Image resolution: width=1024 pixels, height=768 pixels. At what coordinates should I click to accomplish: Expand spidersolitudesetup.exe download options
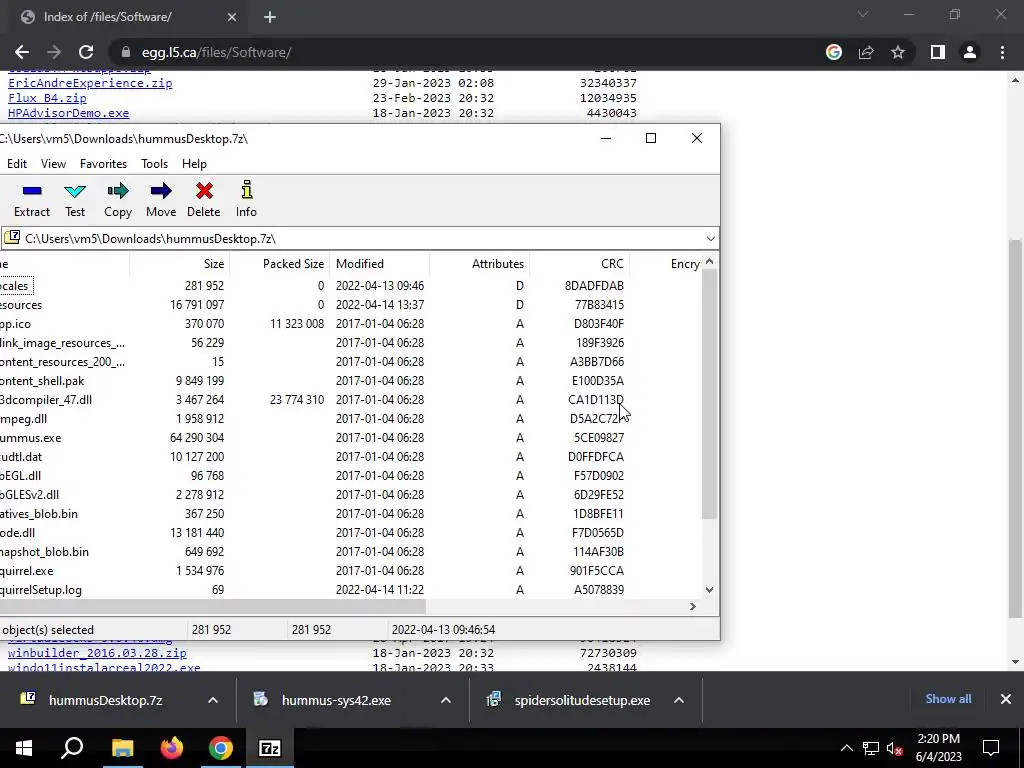tap(679, 700)
